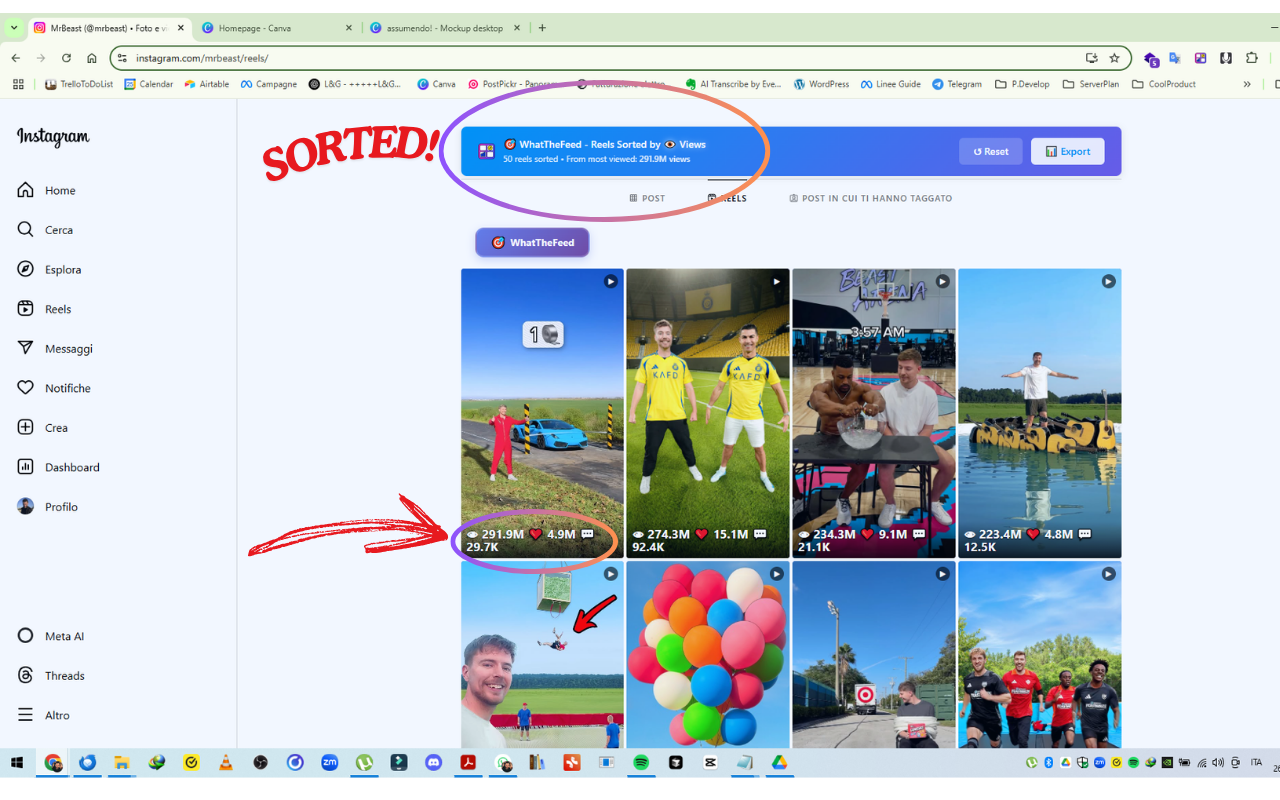Open the WordPress bookmark

coord(822,84)
